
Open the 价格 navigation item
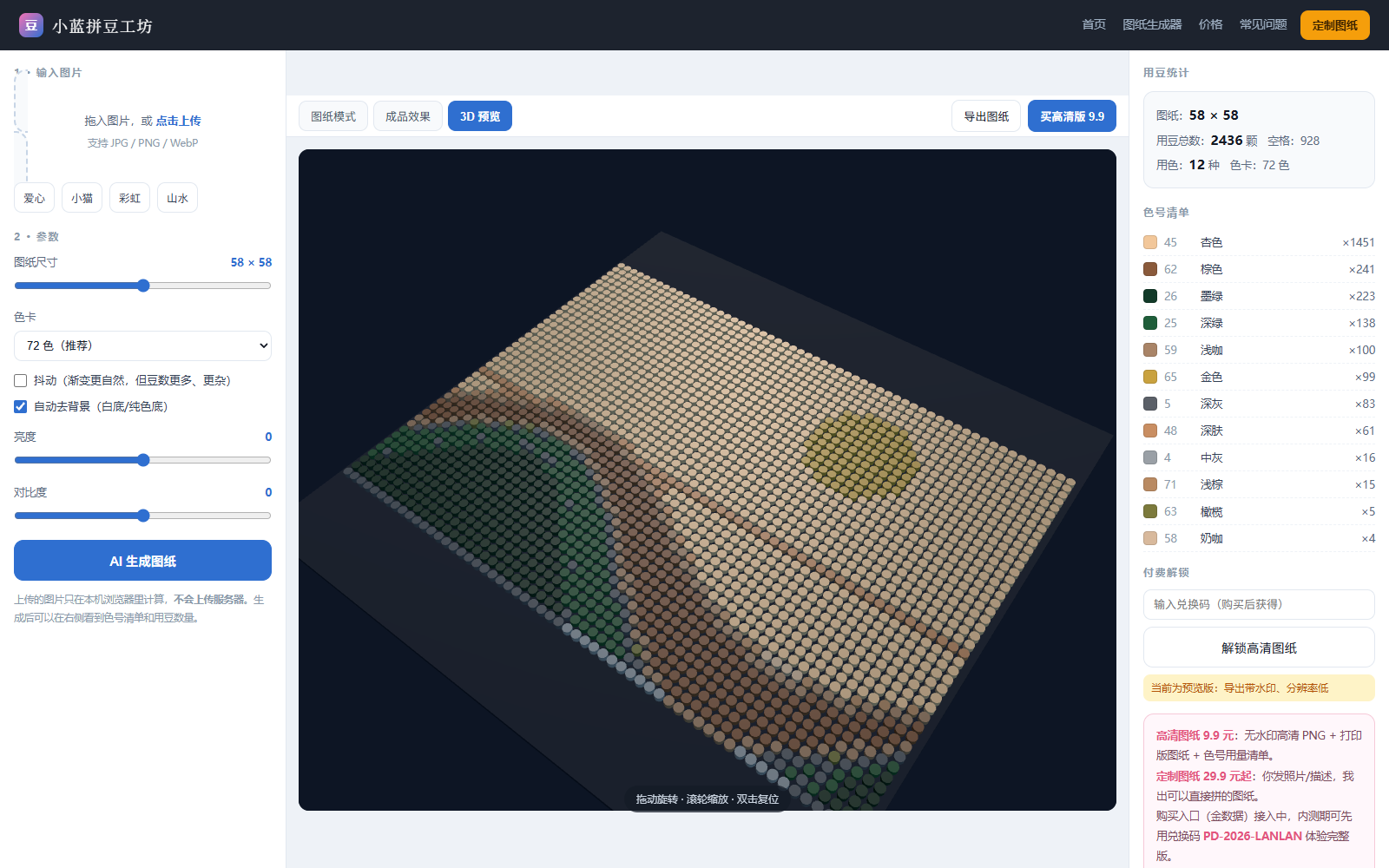1210,24
